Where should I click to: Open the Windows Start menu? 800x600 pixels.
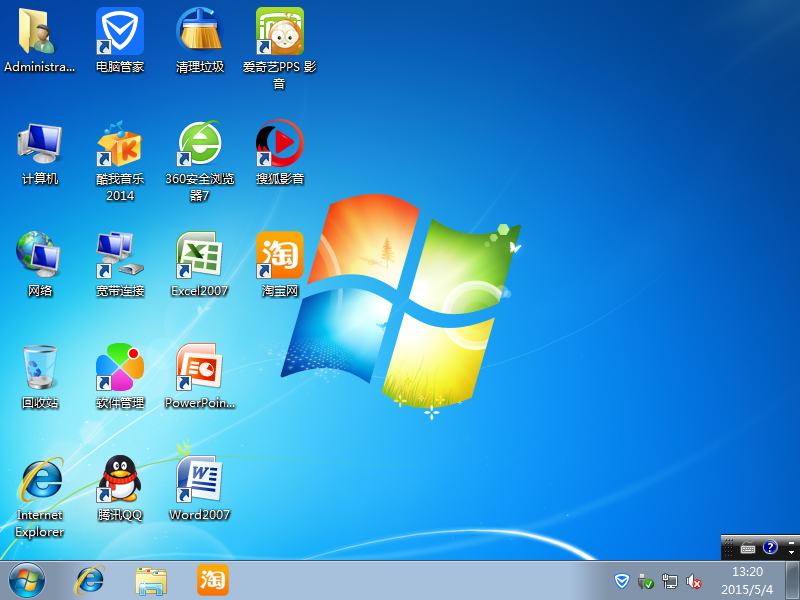[27, 581]
